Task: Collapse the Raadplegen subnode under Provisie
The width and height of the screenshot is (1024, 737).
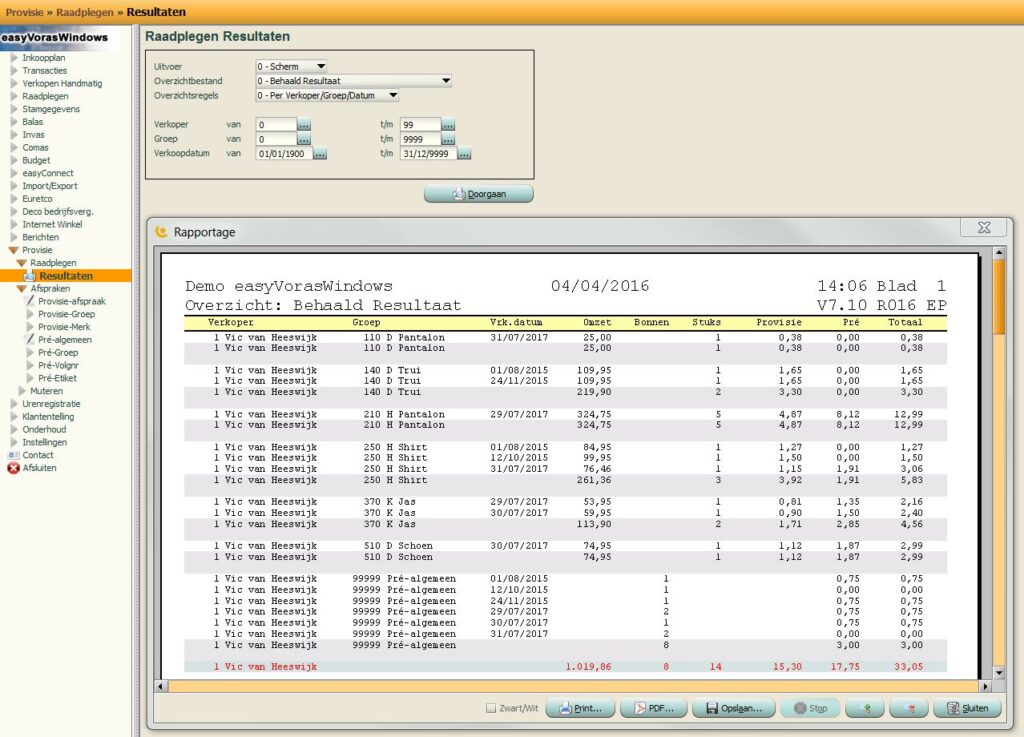Action: pyautogui.click(x=22, y=263)
